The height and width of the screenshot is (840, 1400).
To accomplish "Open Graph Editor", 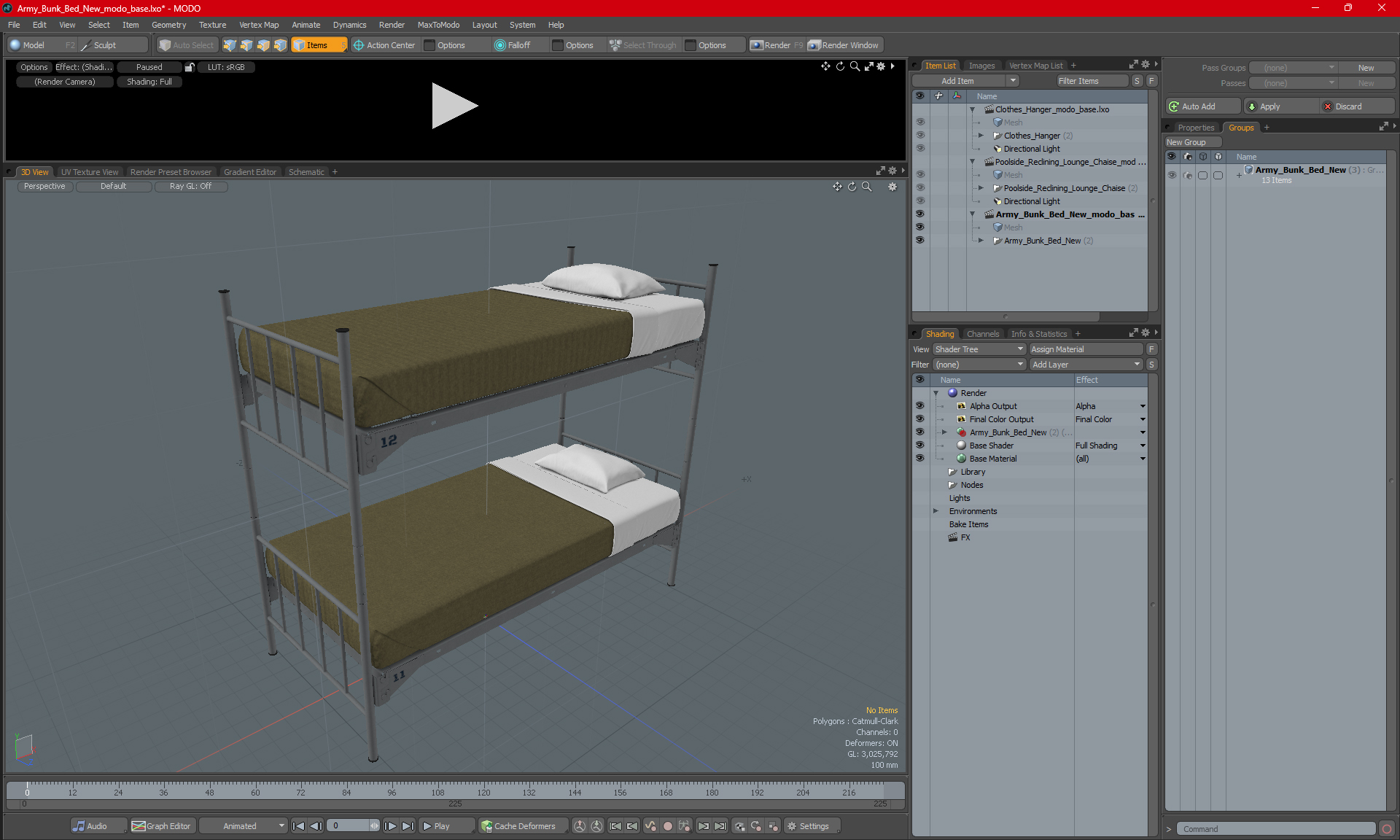I will 162,826.
